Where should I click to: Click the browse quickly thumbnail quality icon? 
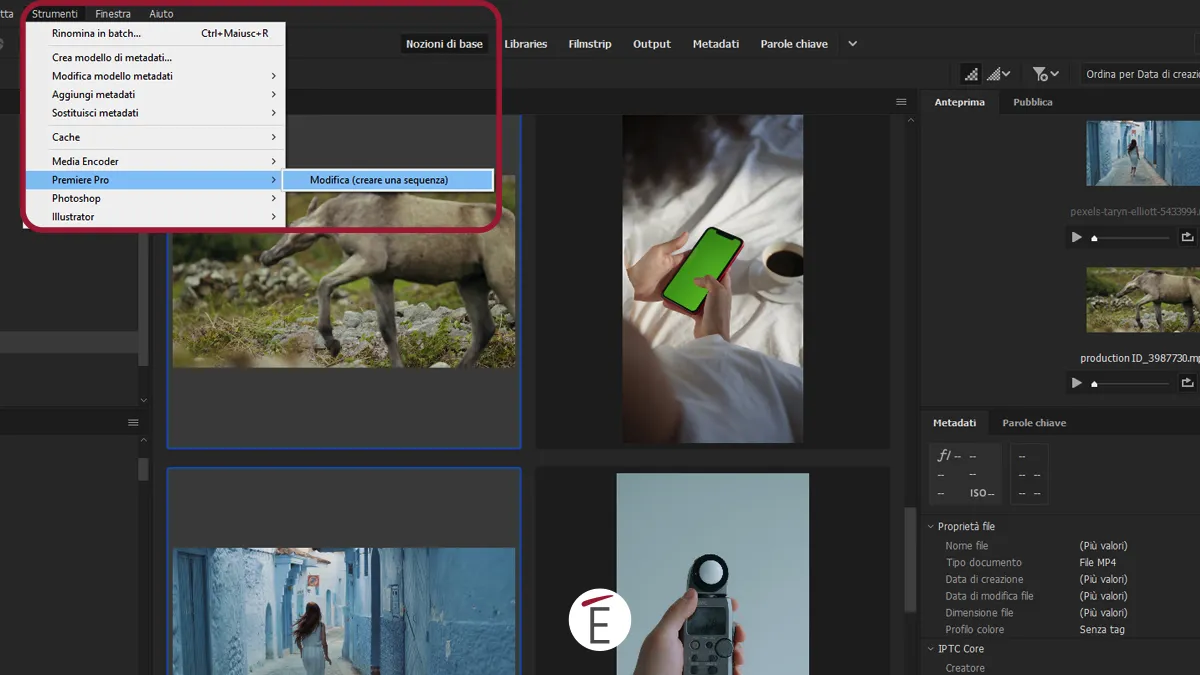(x=970, y=73)
